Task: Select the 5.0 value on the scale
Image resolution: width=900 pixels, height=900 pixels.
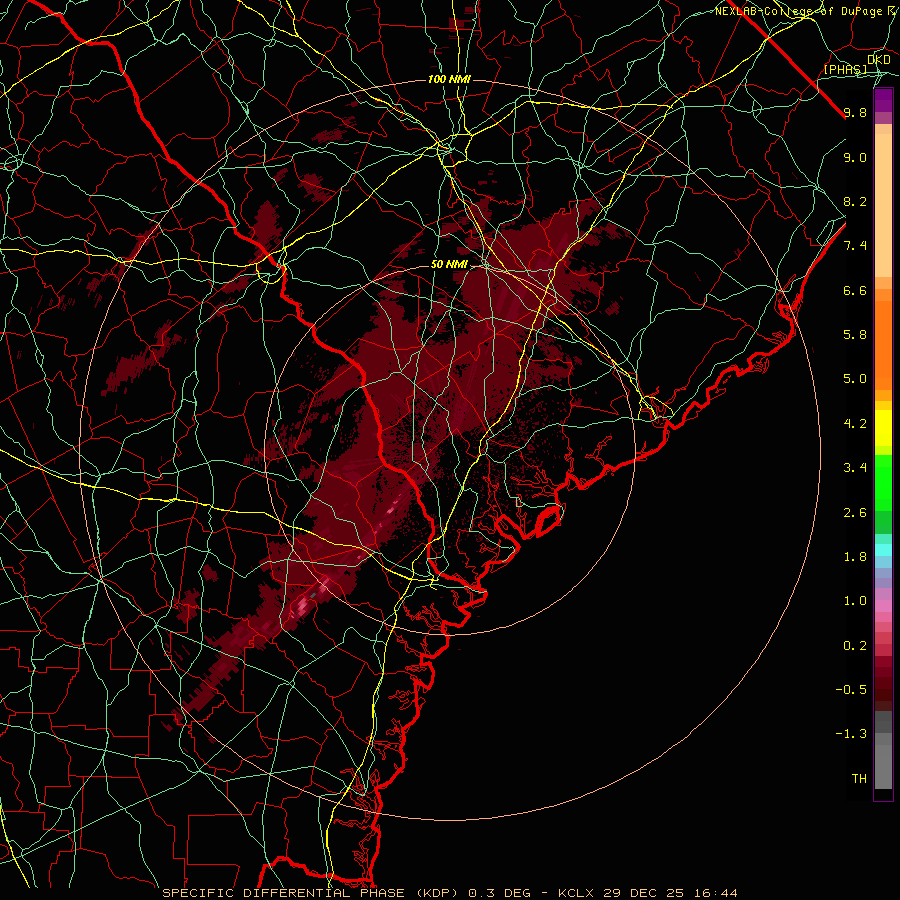Action: point(855,379)
